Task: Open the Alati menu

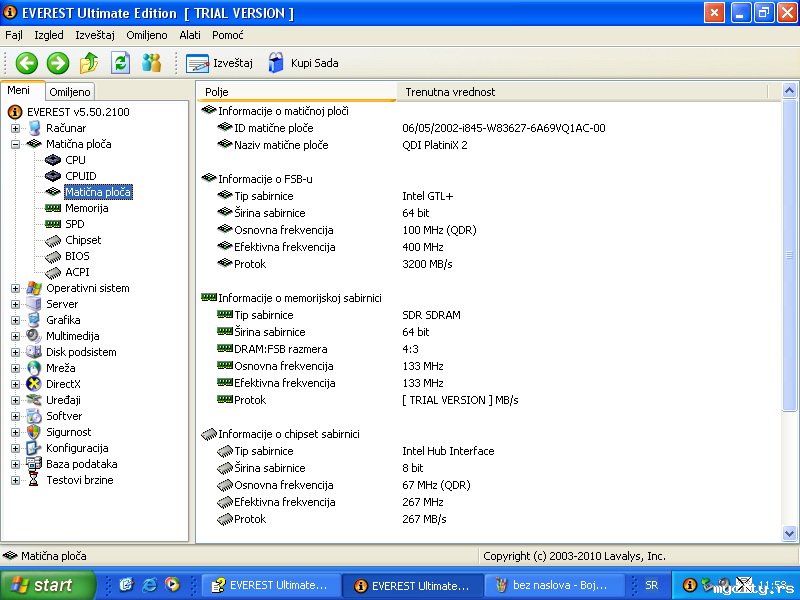Action: pos(189,35)
